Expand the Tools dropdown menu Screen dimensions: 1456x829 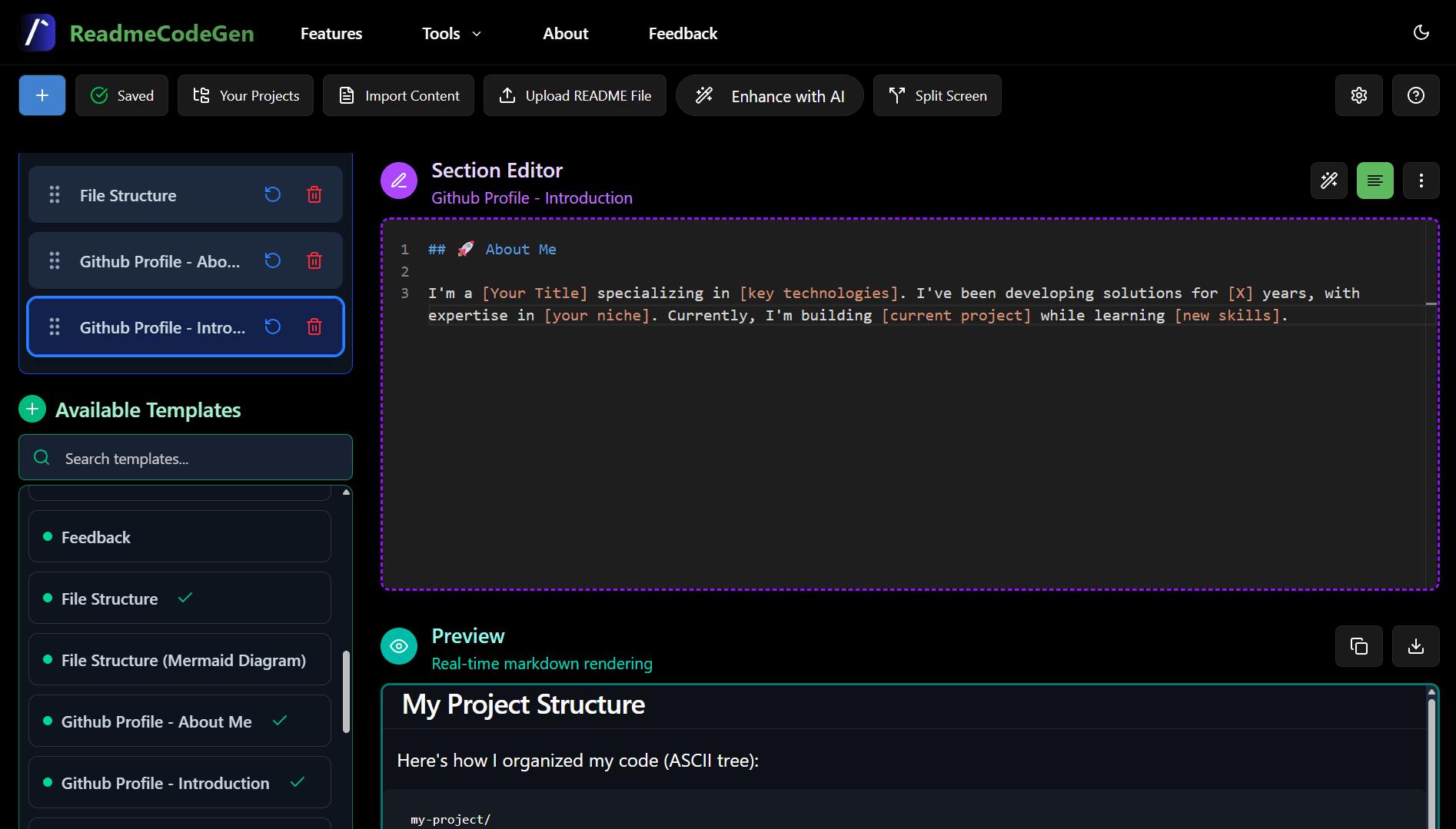click(450, 33)
